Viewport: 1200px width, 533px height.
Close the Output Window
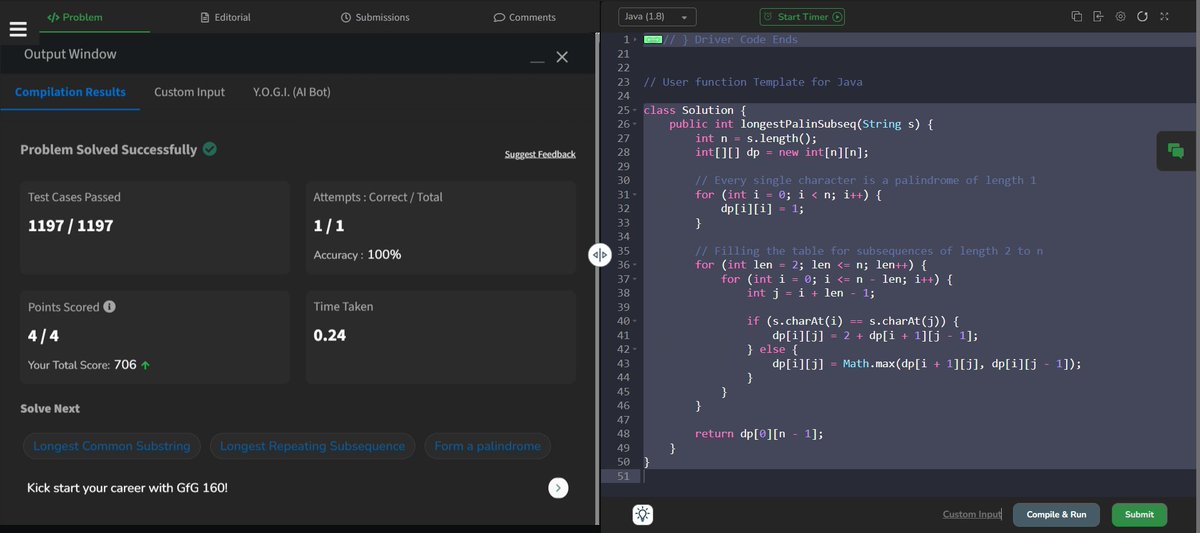click(562, 58)
